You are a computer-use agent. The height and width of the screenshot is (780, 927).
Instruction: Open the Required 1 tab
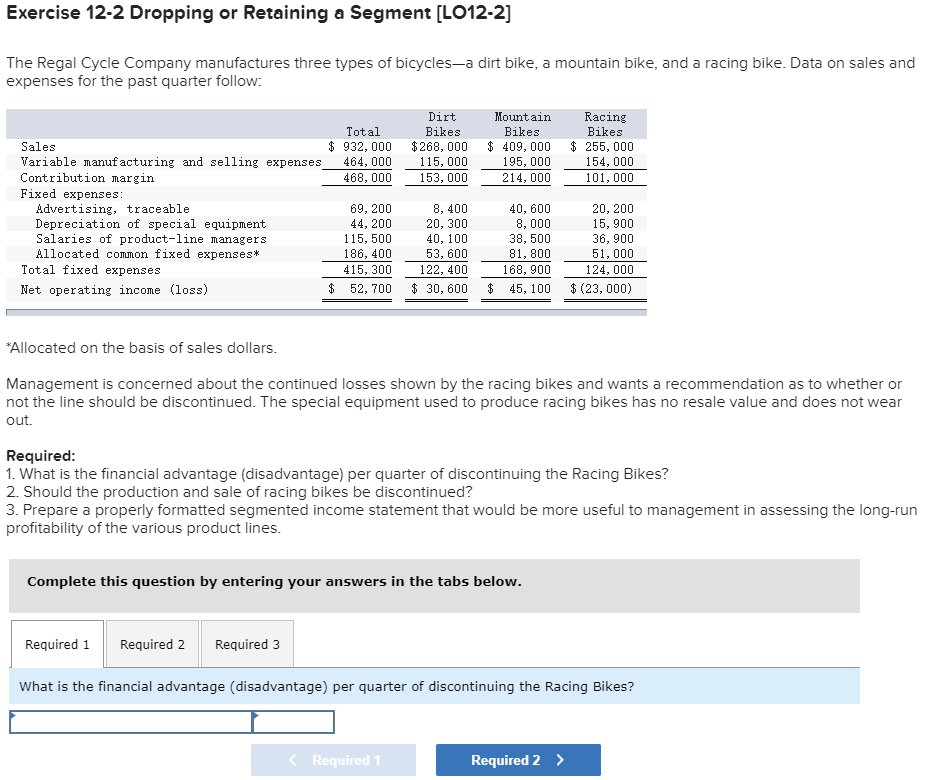coord(57,644)
